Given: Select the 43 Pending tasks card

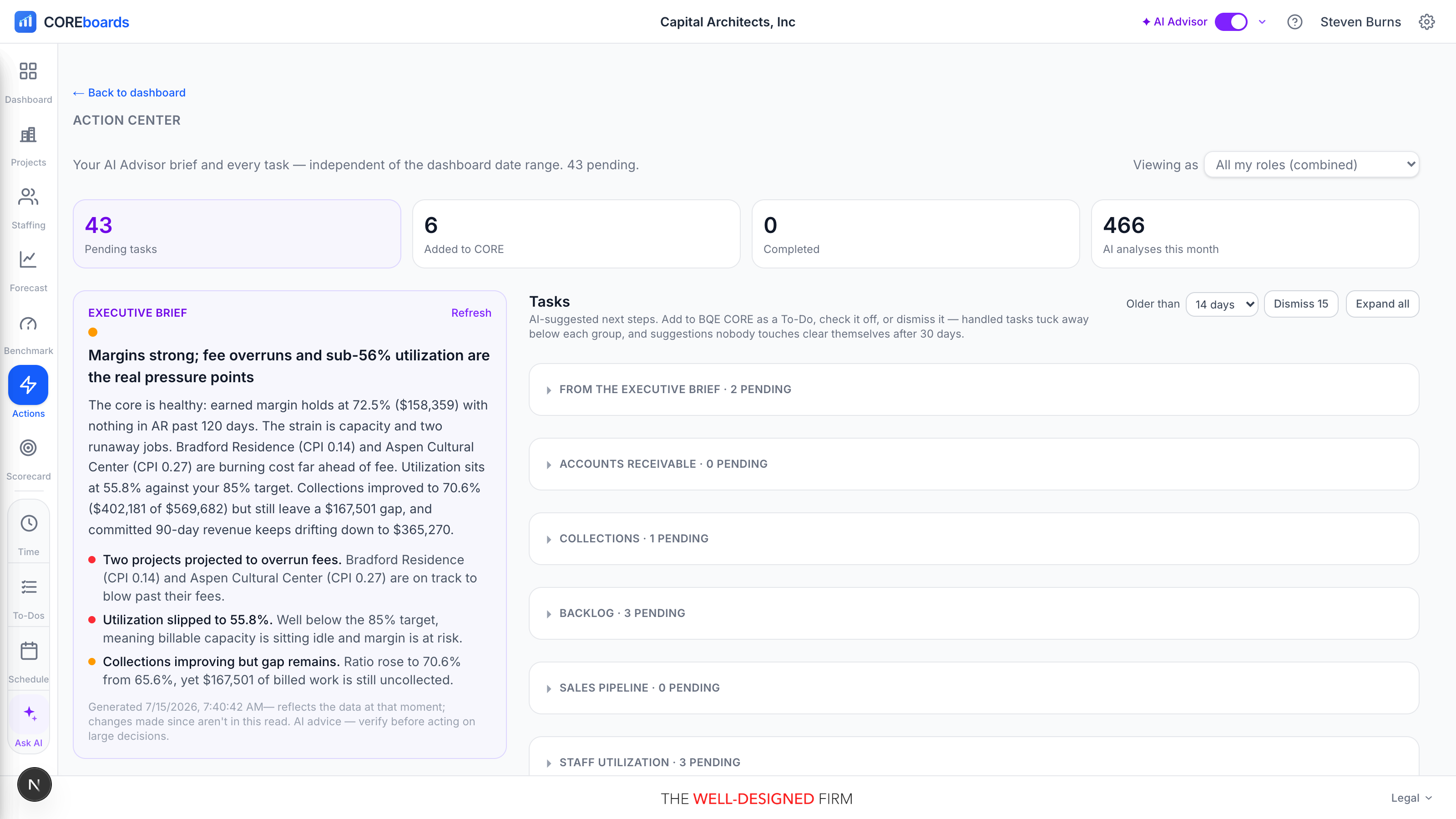Looking at the screenshot, I should pos(237,234).
